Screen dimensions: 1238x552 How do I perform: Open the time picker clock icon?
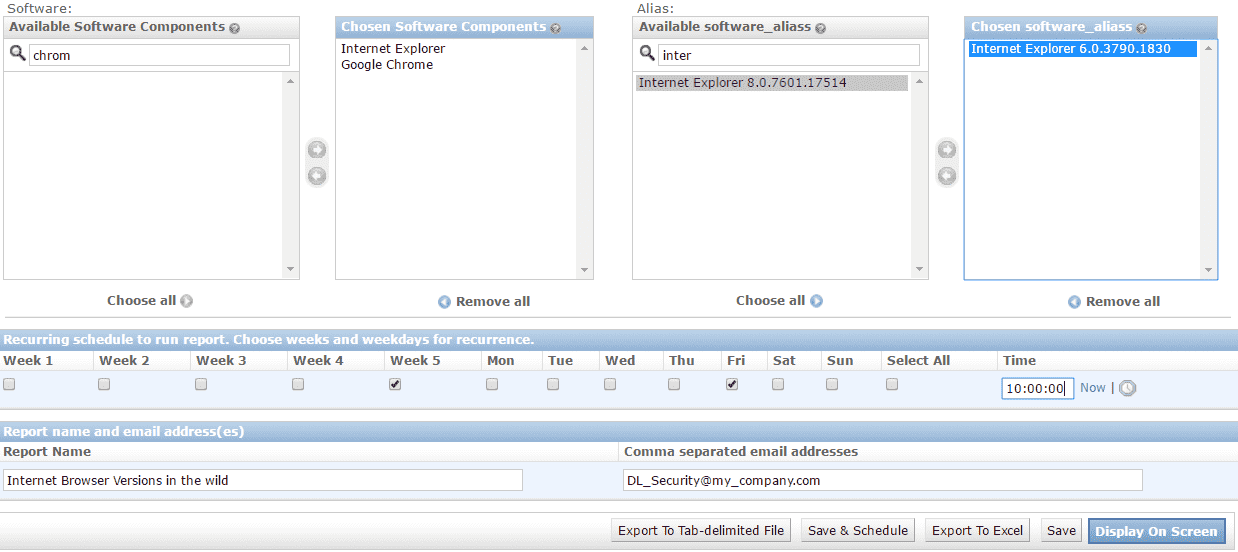[1127, 388]
